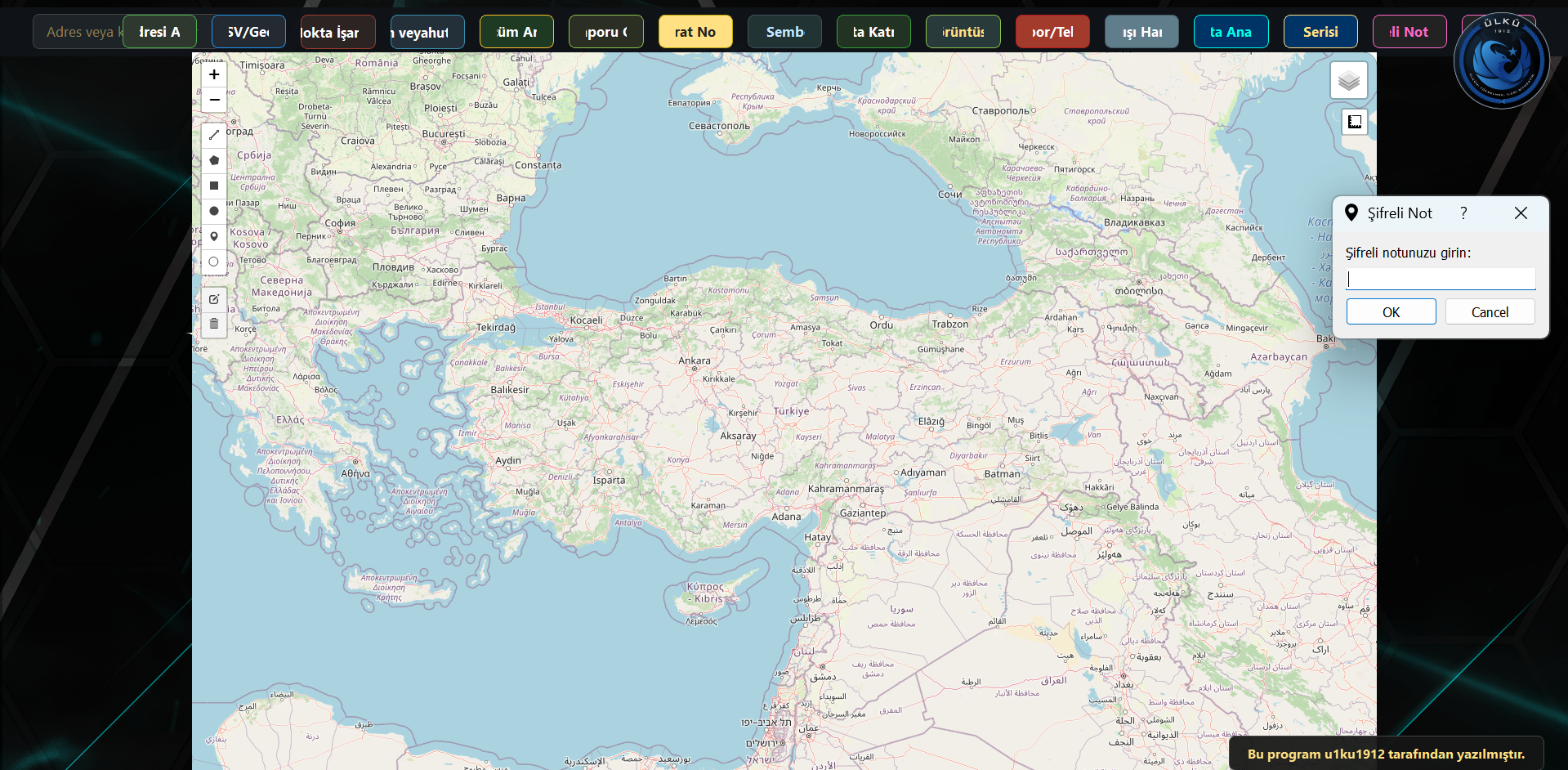Click the Batman city label on map

pyautogui.click(x=1002, y=474)
